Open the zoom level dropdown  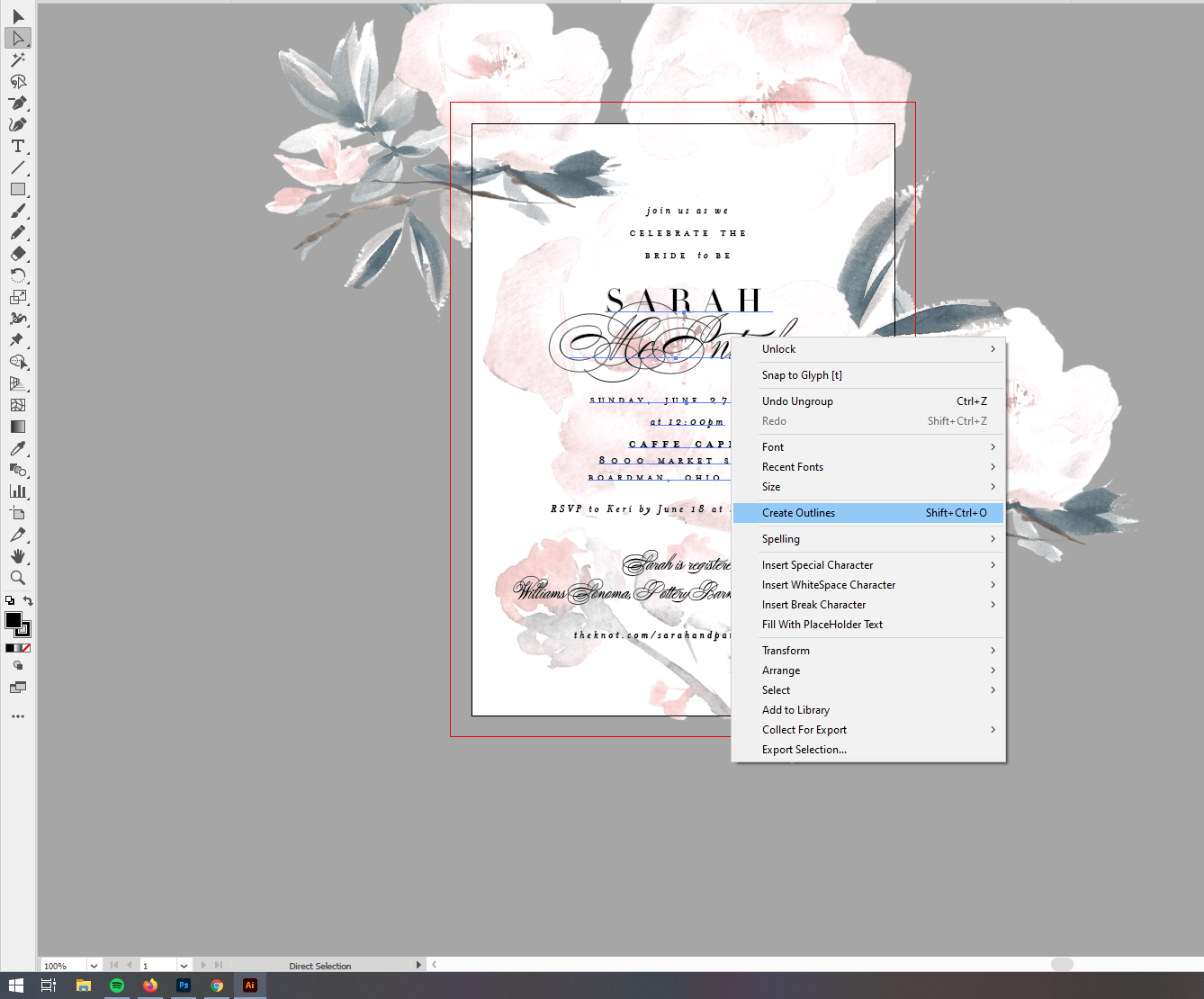click(94, 966)
